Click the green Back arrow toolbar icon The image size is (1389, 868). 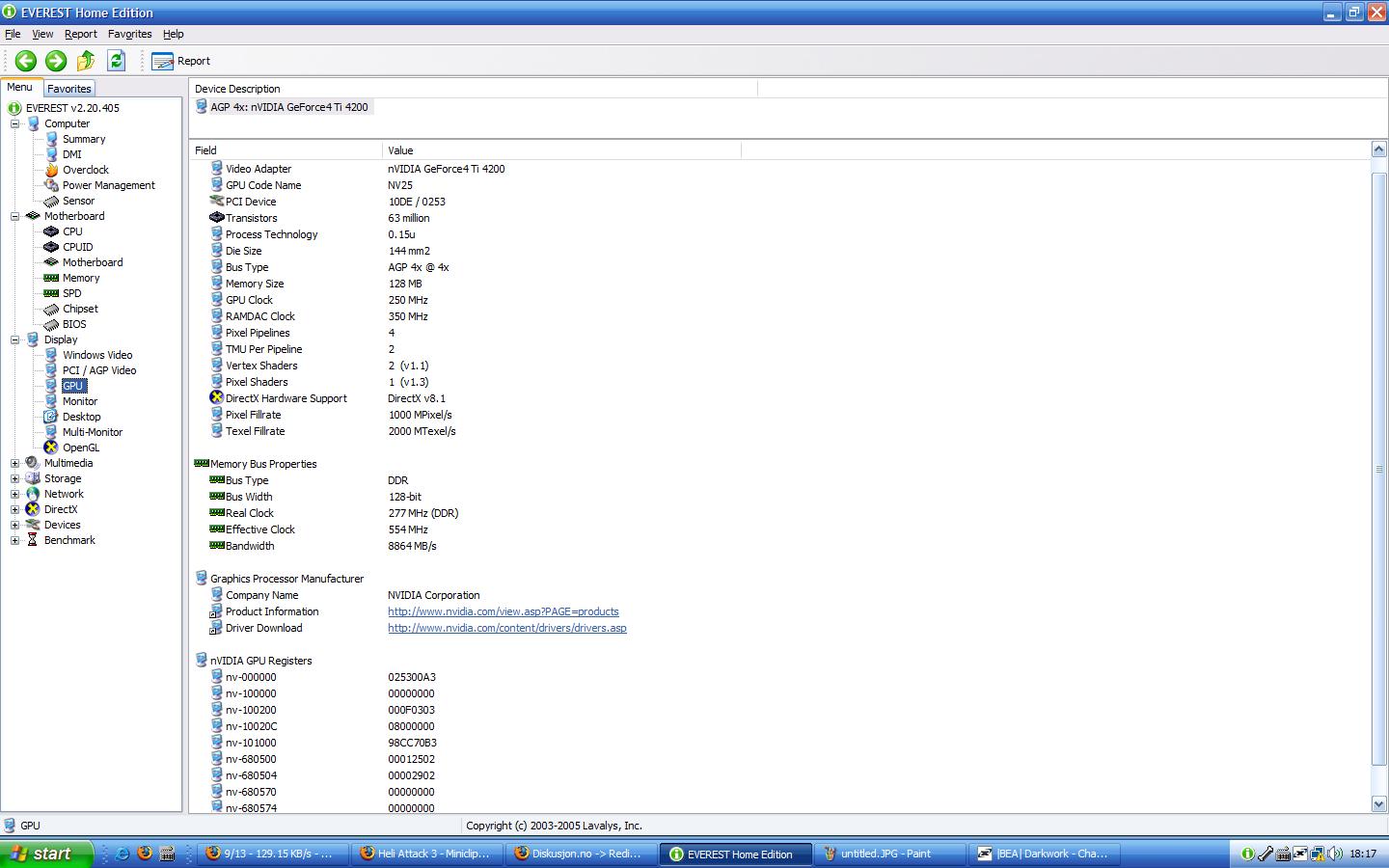[26, 61]
